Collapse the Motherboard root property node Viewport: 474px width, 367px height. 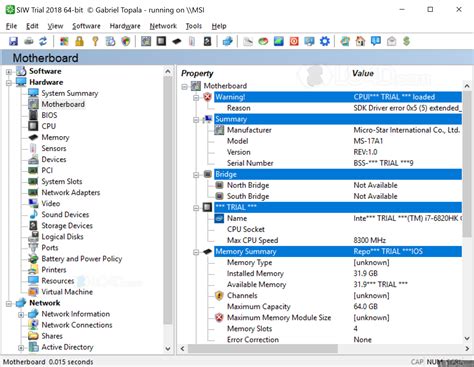coord(184,87)
